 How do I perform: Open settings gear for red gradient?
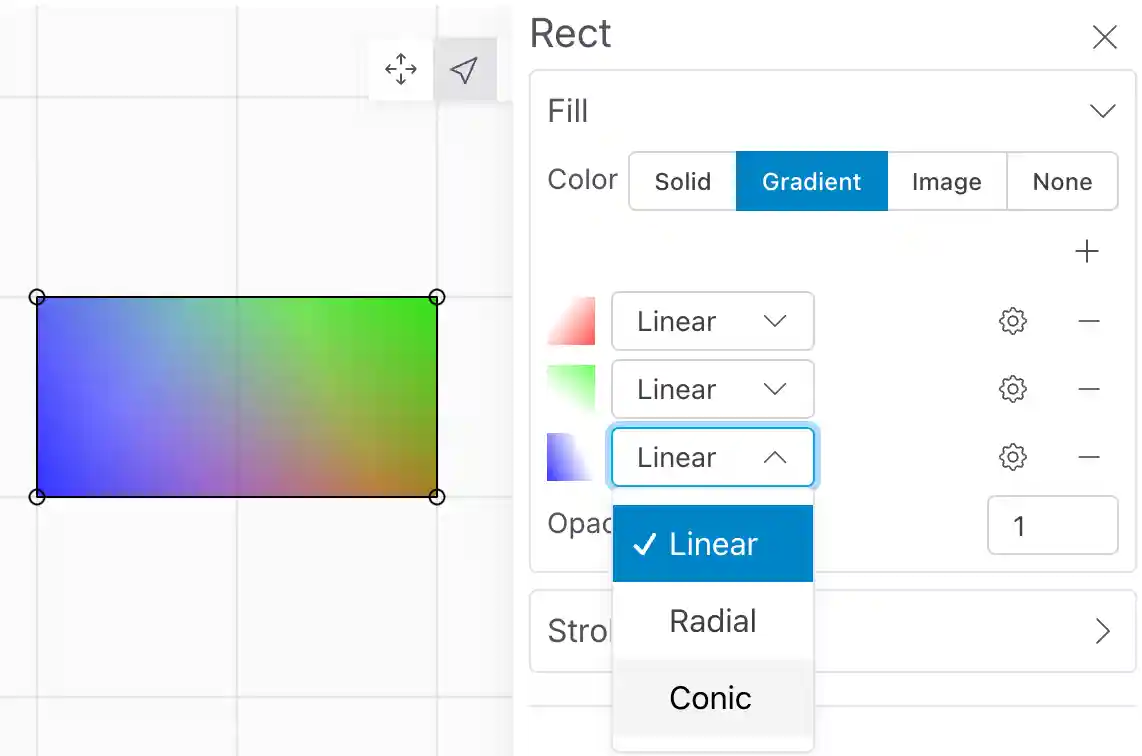pyautogui.click(x=1013, y=321)
